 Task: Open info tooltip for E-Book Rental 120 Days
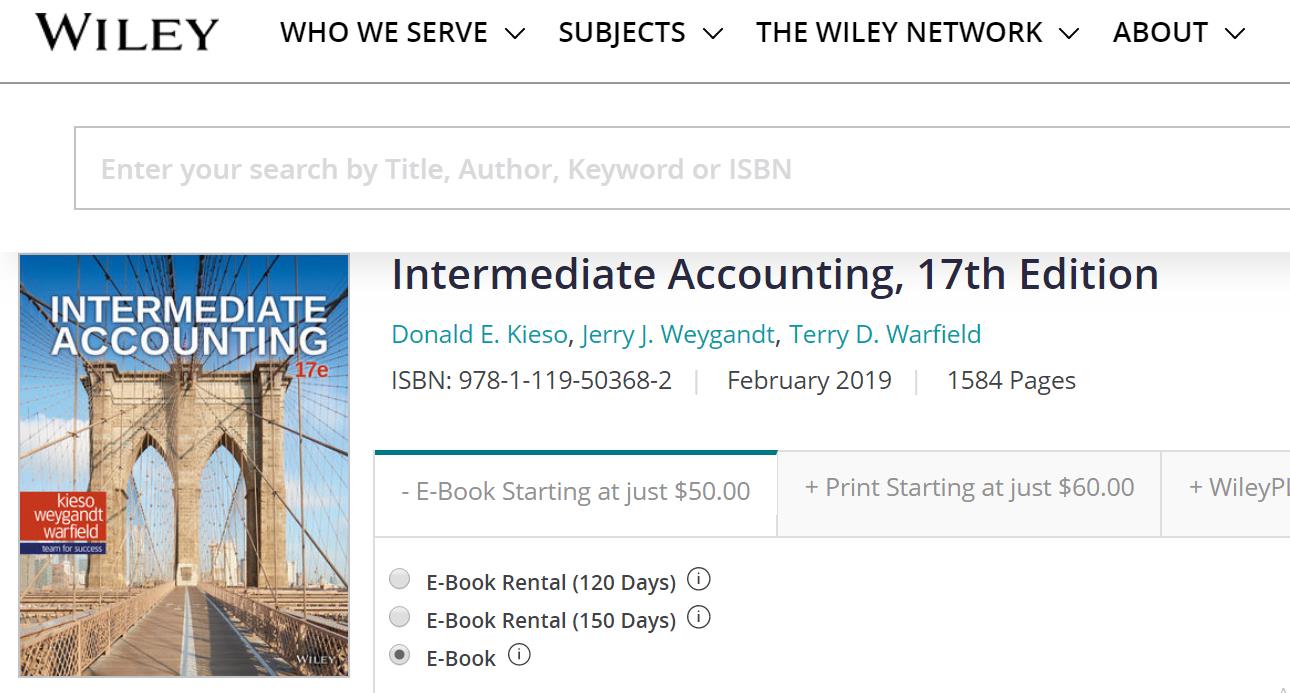tap(700, 579)
